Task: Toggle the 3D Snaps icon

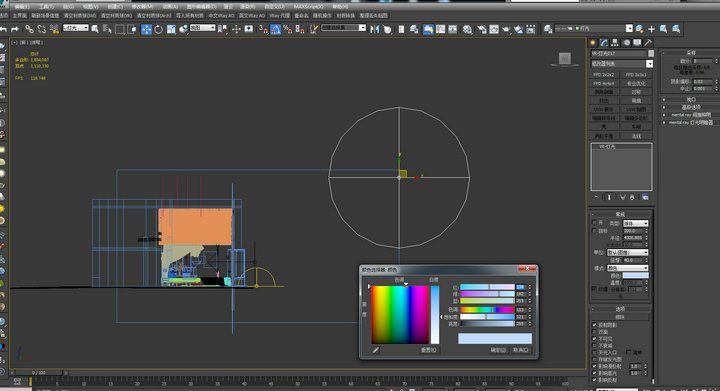Action: pyautogui.click(x=263, y=29)
